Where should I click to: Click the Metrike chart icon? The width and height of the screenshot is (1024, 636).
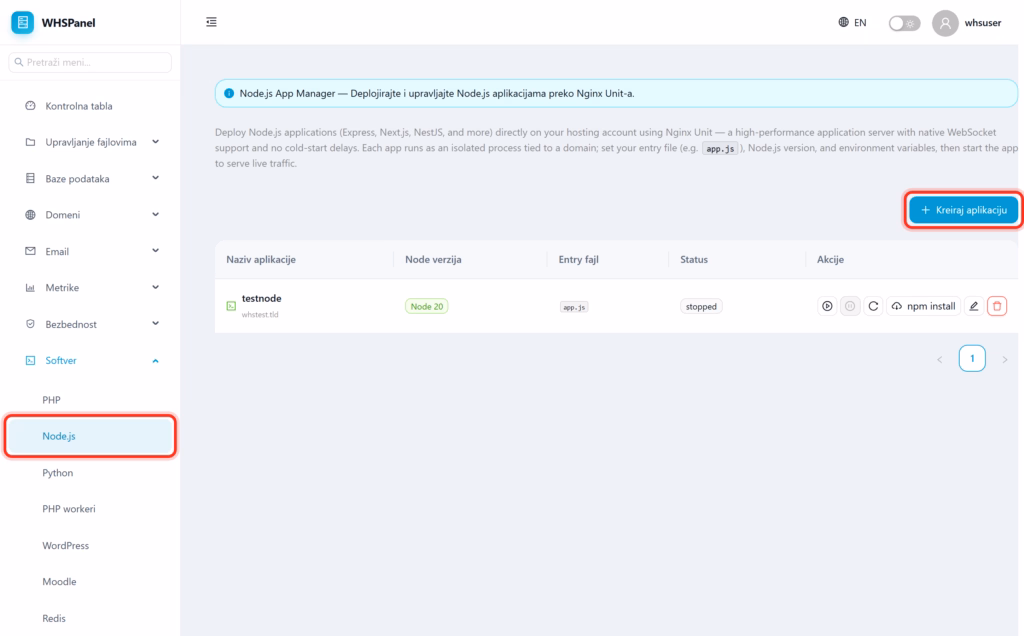[30, 287]
